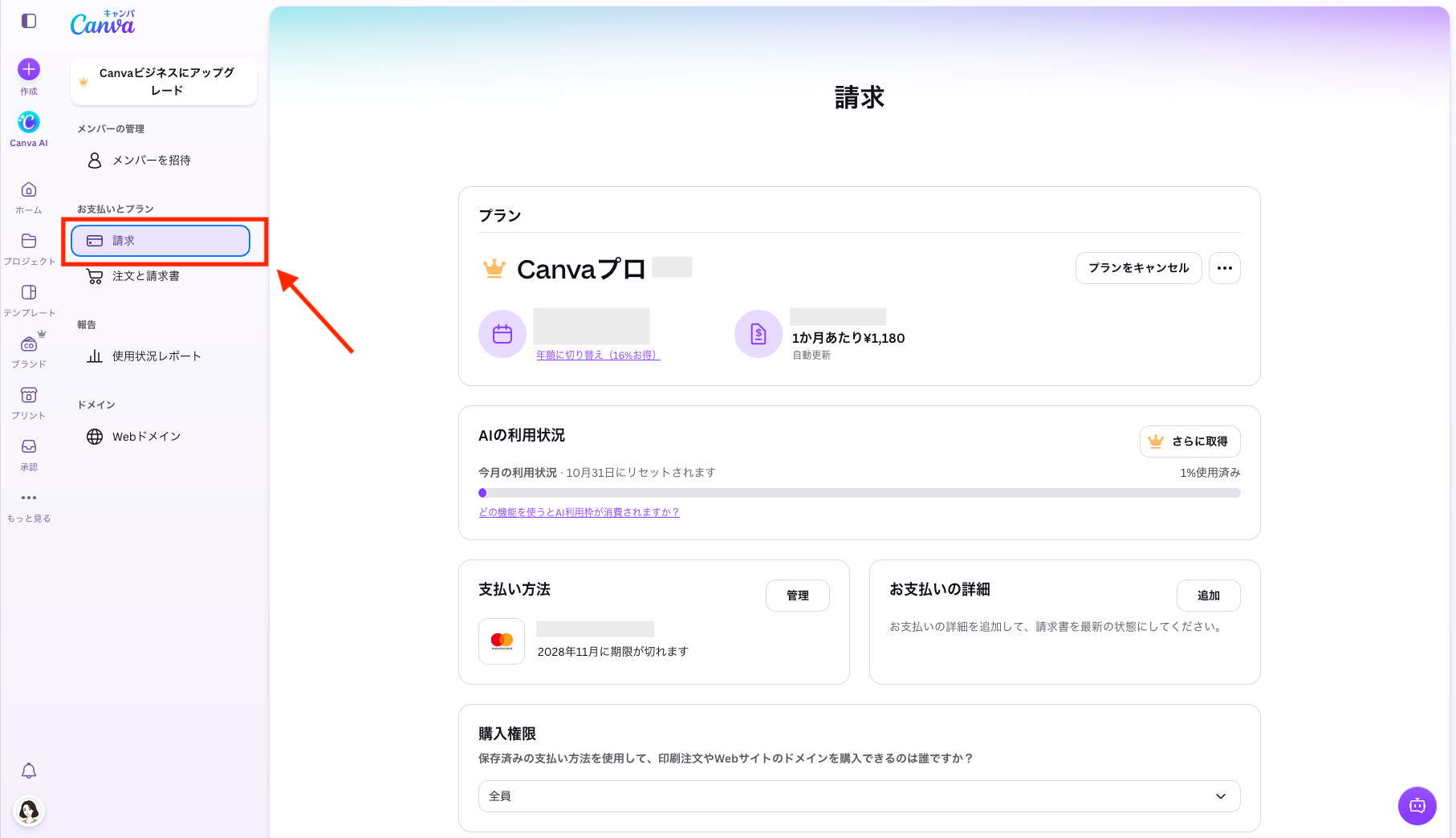The width and height of the screenshot is (1456, 838).
Task: Follow the 年額に切り替え（16%お得）link
Action: click(x=599, y=355)
